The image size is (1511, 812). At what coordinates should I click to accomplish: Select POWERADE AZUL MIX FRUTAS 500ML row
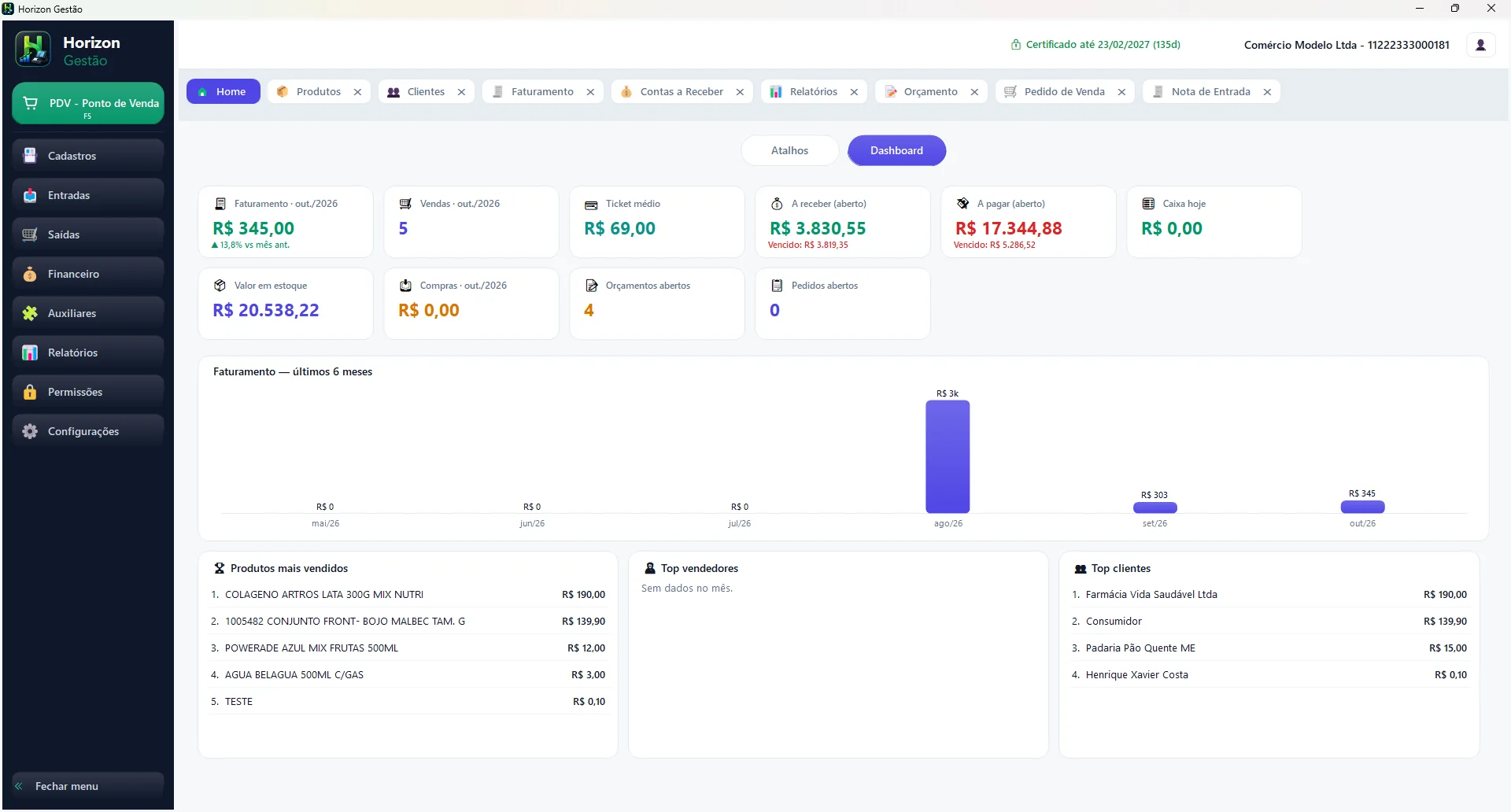408,648
